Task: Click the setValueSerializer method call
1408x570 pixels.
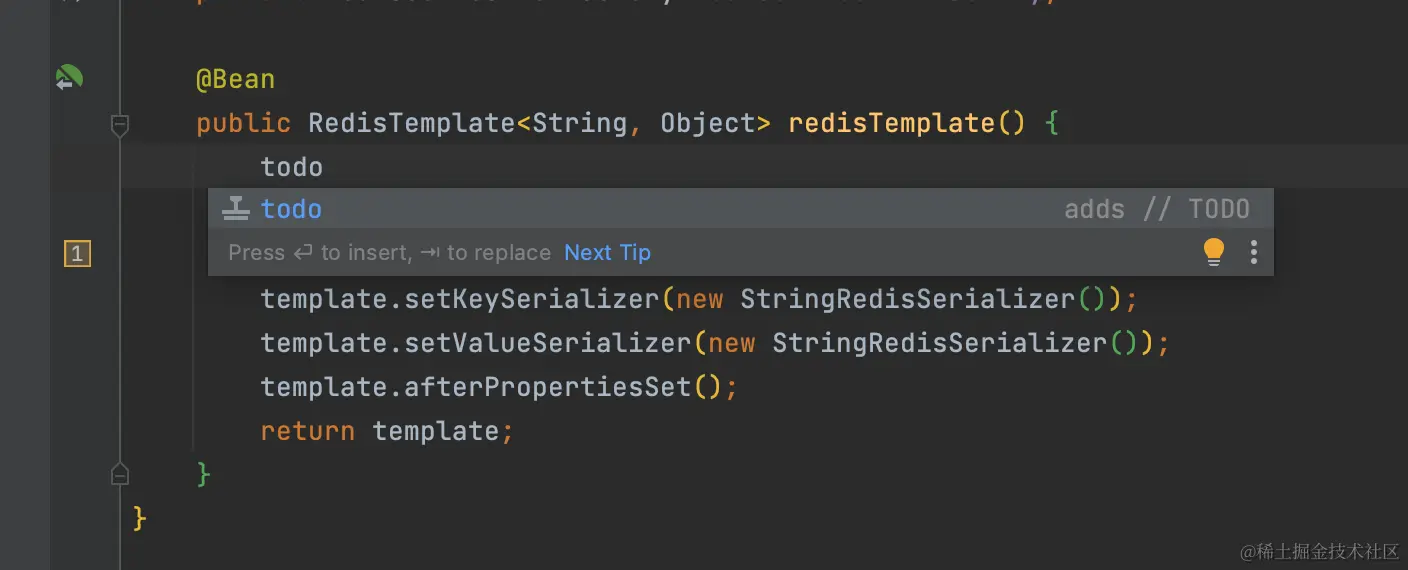Action: [547, 343]
